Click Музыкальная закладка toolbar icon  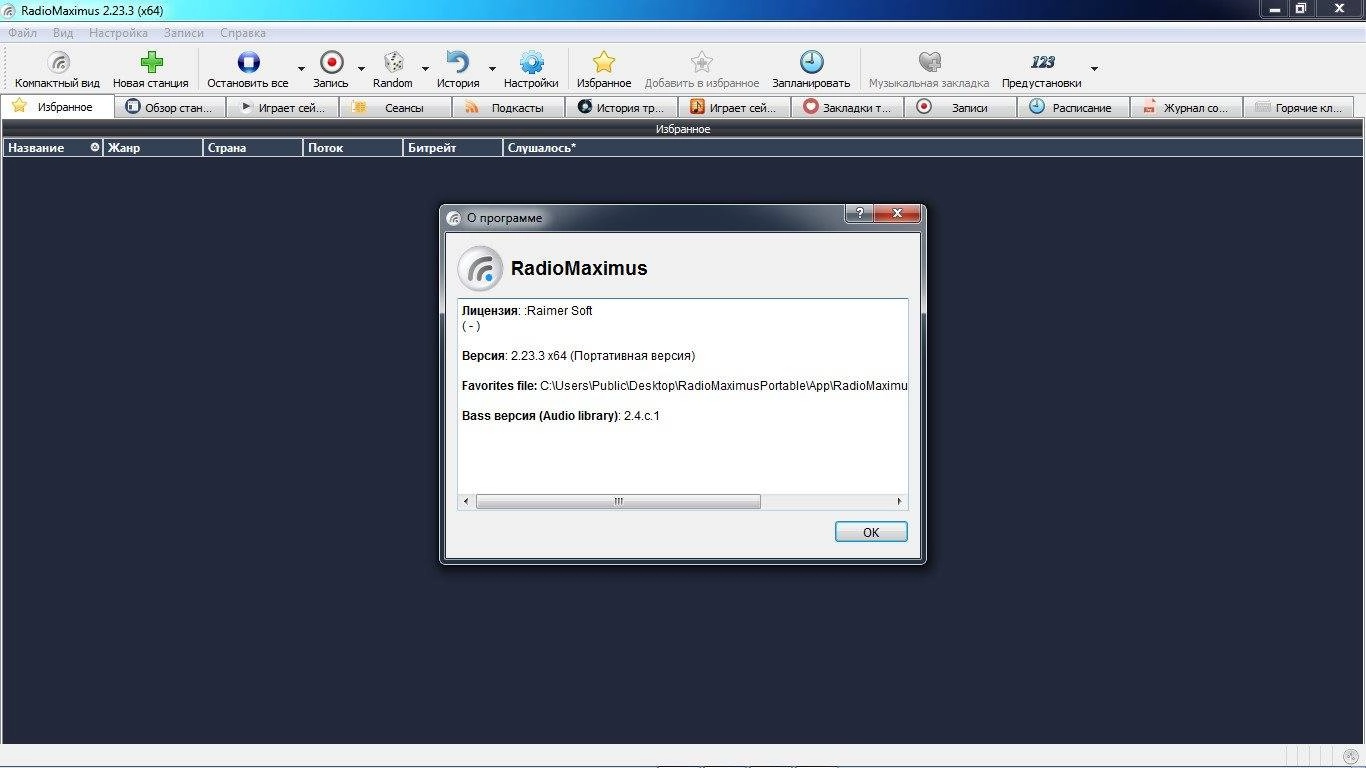pos(929,70)
